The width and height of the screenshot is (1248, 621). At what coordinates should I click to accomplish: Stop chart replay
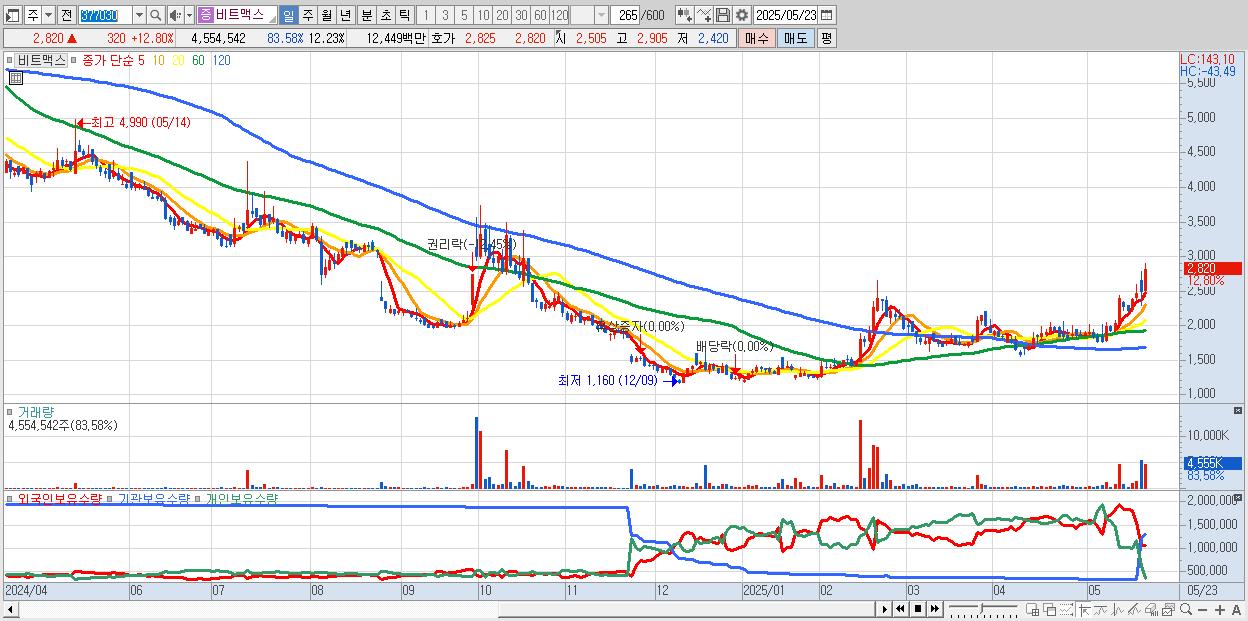[918, 609]
